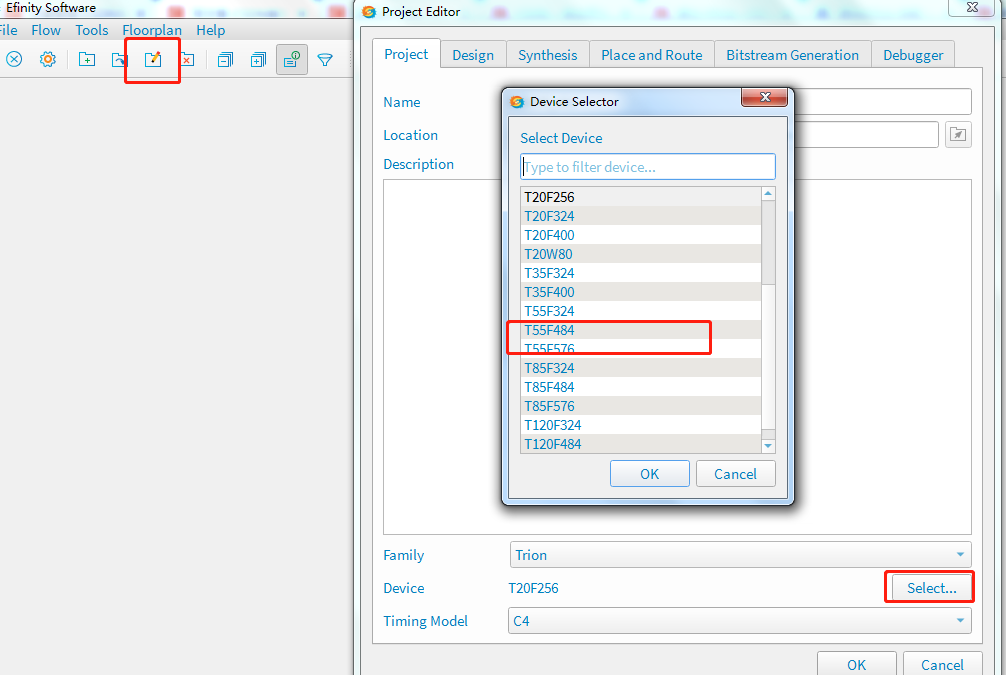Open the Tools menu
The height and width of the screenshot is (675, 1006).
point(92,30)
